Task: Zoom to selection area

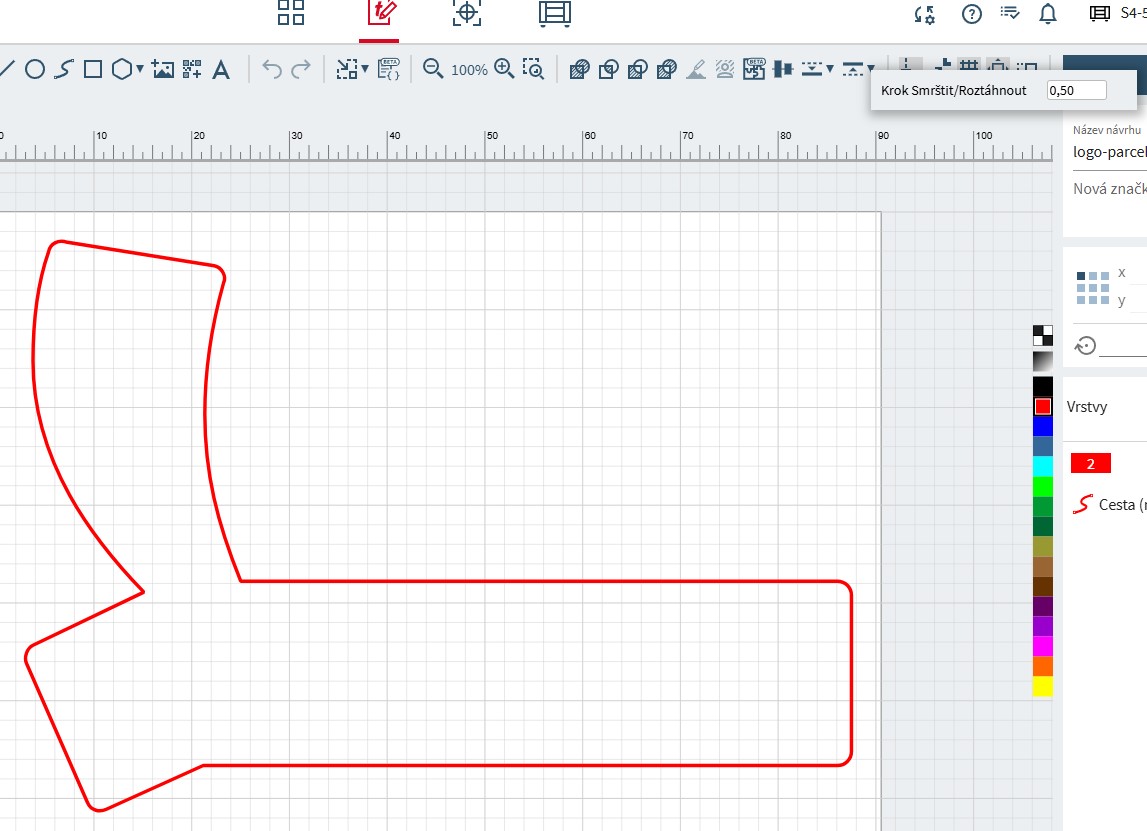Action: click(534, 69)
